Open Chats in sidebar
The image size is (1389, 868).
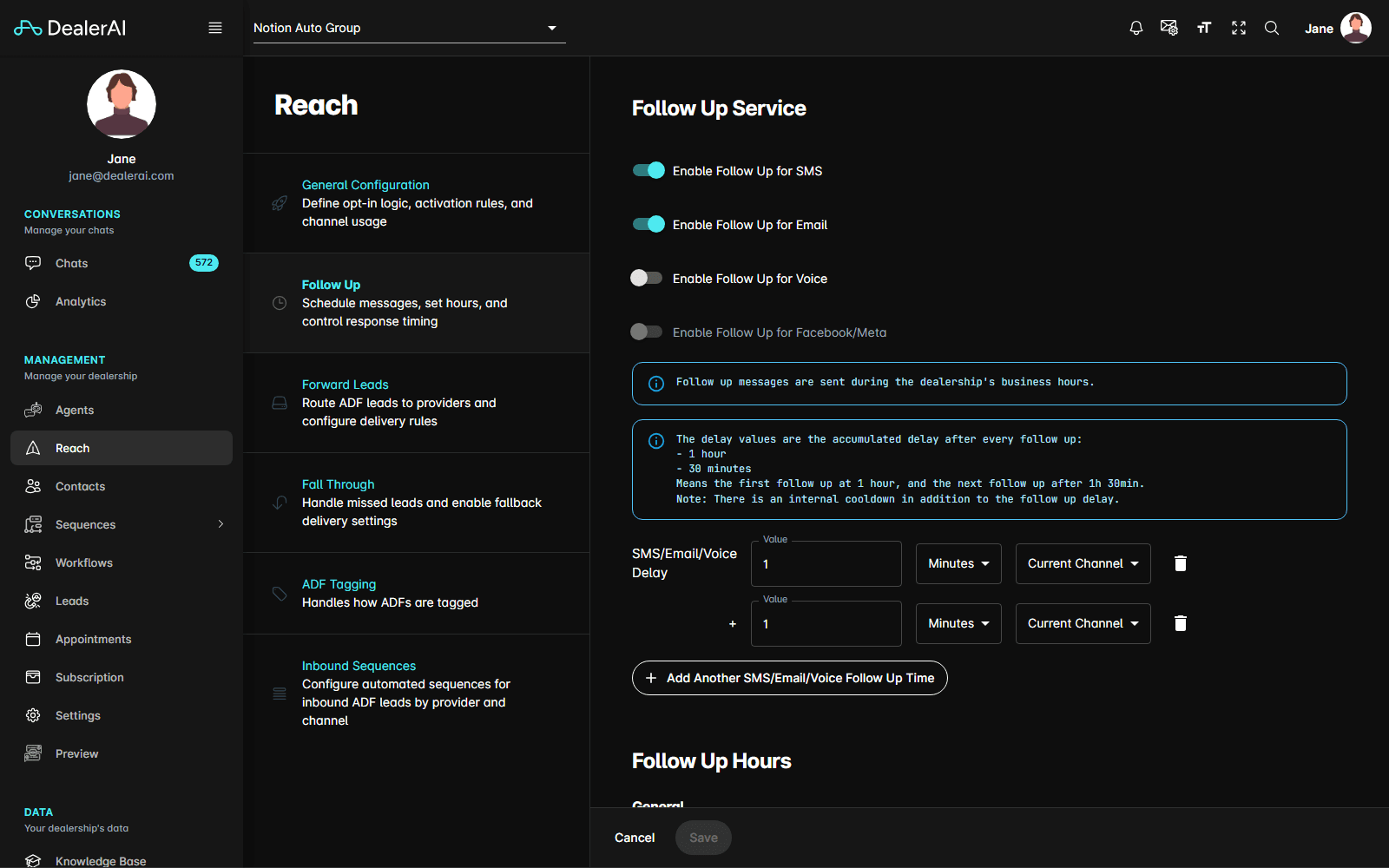(122, 263)
